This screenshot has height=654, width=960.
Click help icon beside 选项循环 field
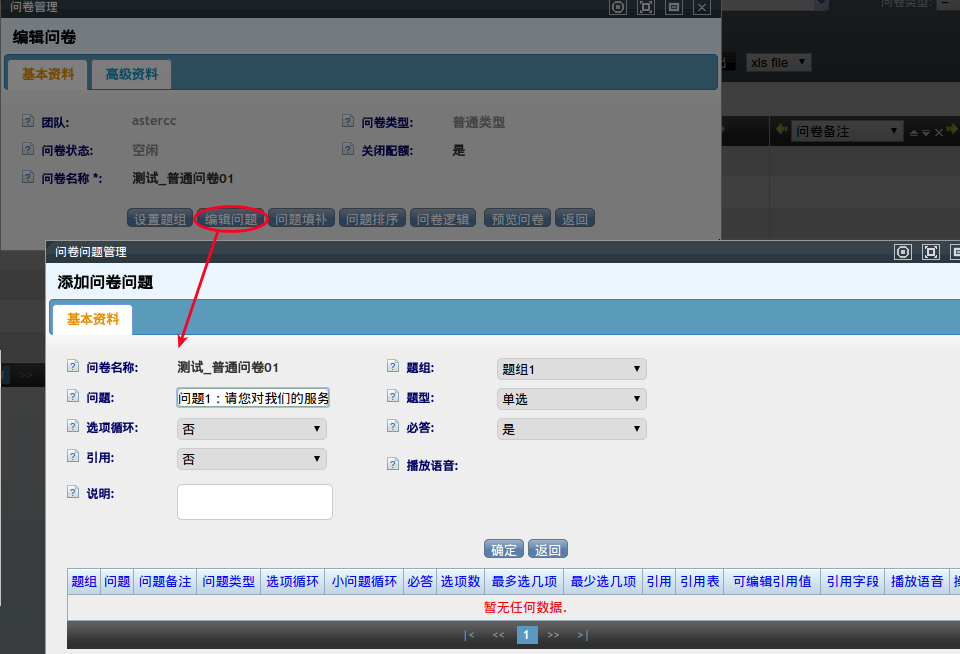tap(72, 427)
